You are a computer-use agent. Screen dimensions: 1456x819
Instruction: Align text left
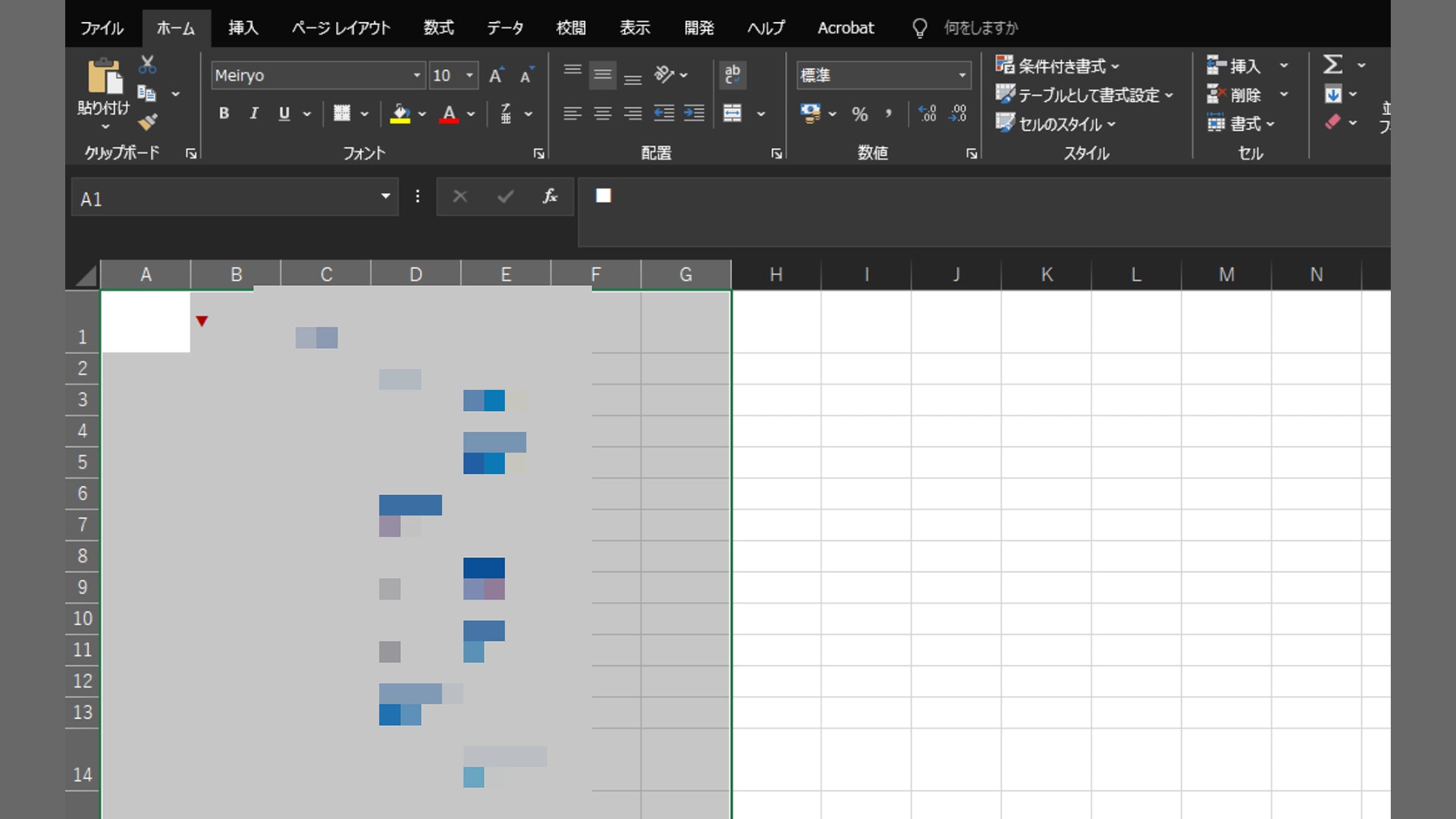pyautogui.click(x=573, y=114)
